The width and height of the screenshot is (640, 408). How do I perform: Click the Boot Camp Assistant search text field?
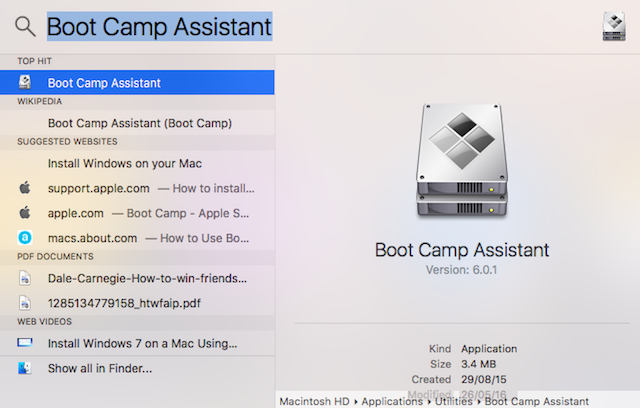coord(160,27)
